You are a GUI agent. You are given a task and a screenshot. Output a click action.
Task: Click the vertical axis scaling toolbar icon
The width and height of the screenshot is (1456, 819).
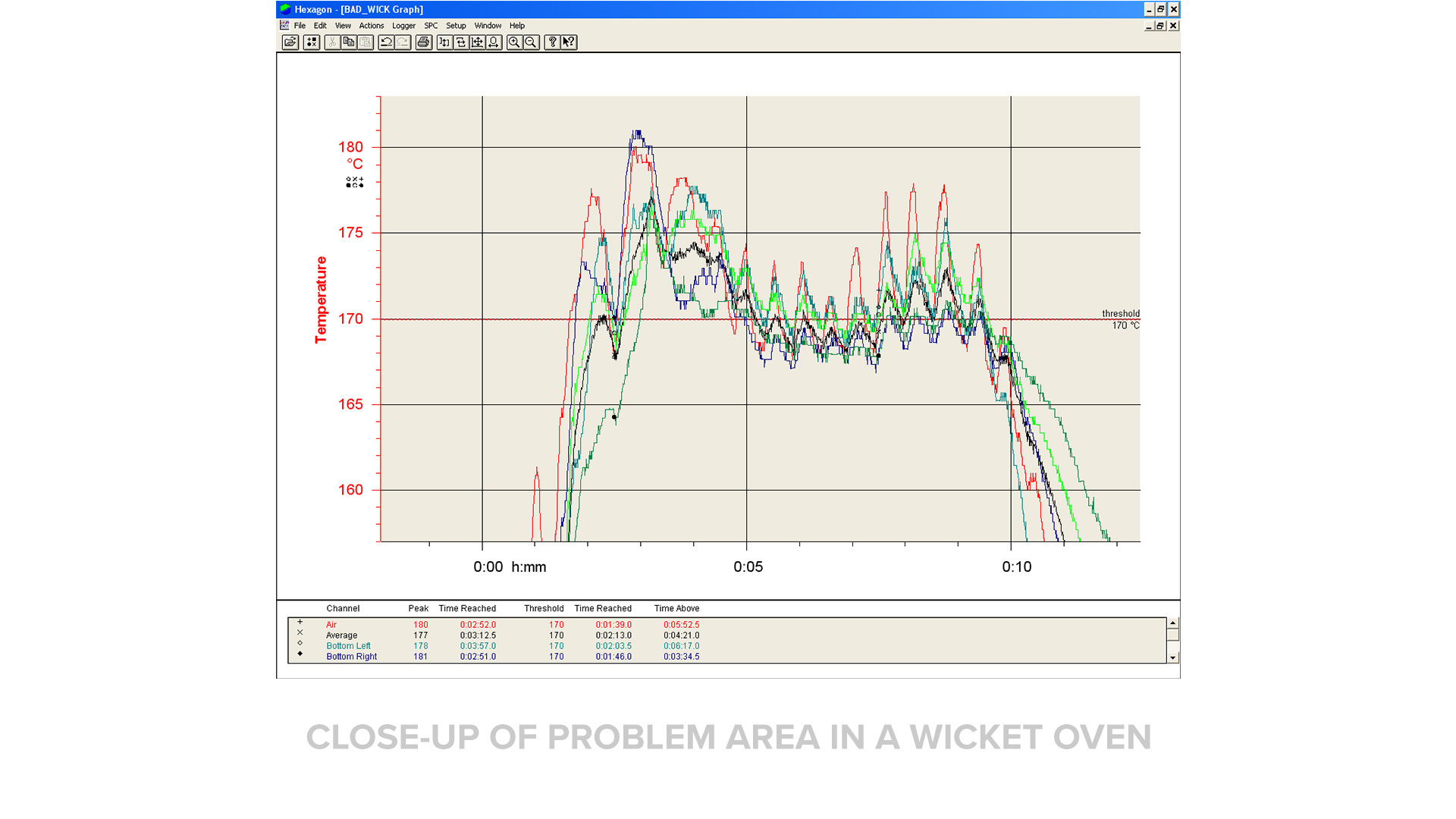tap(444, 42)
